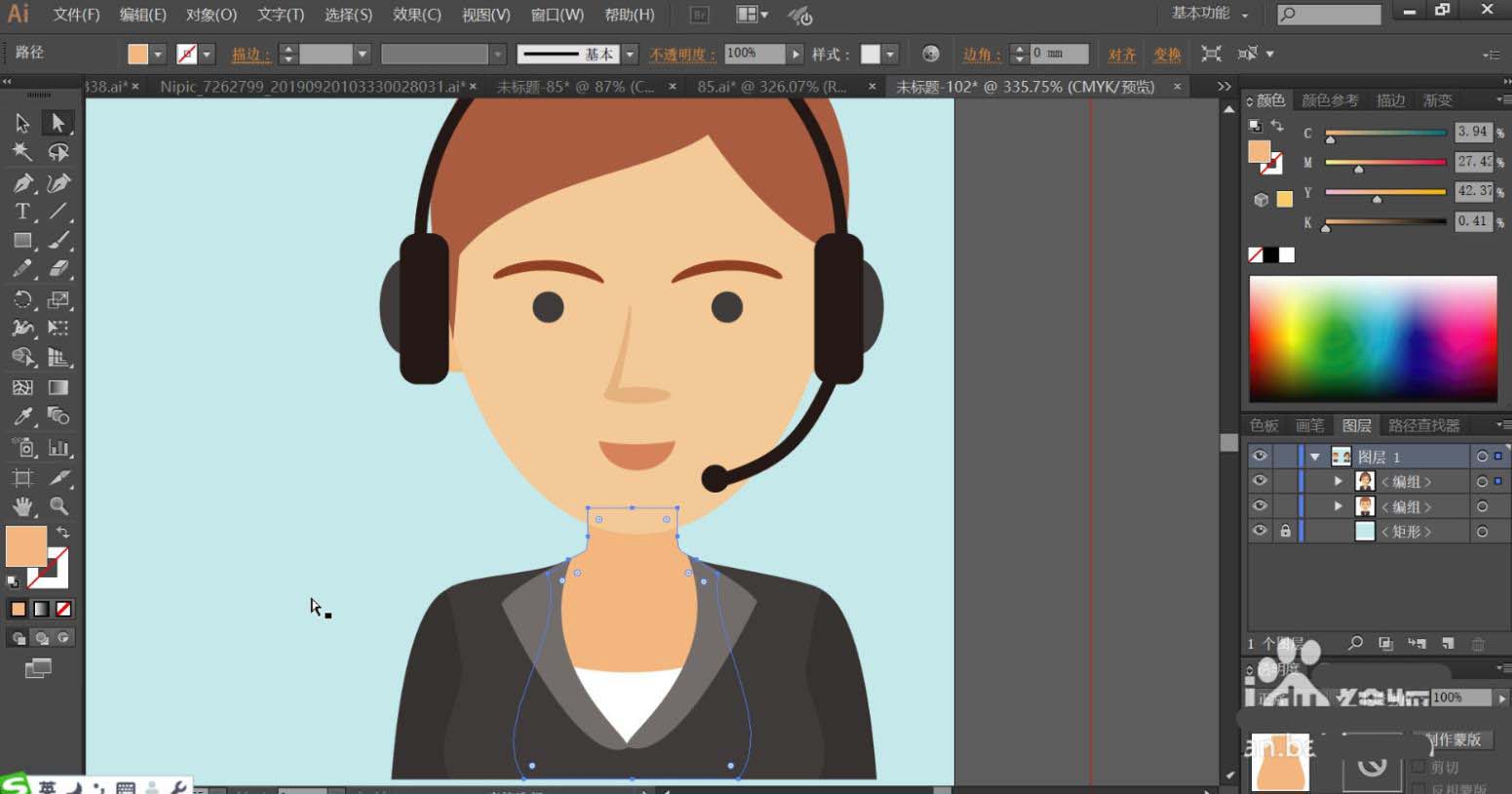The image size is (1512, 794).
Task: Open the 文件(F) menu
Action: click(76, 15)
